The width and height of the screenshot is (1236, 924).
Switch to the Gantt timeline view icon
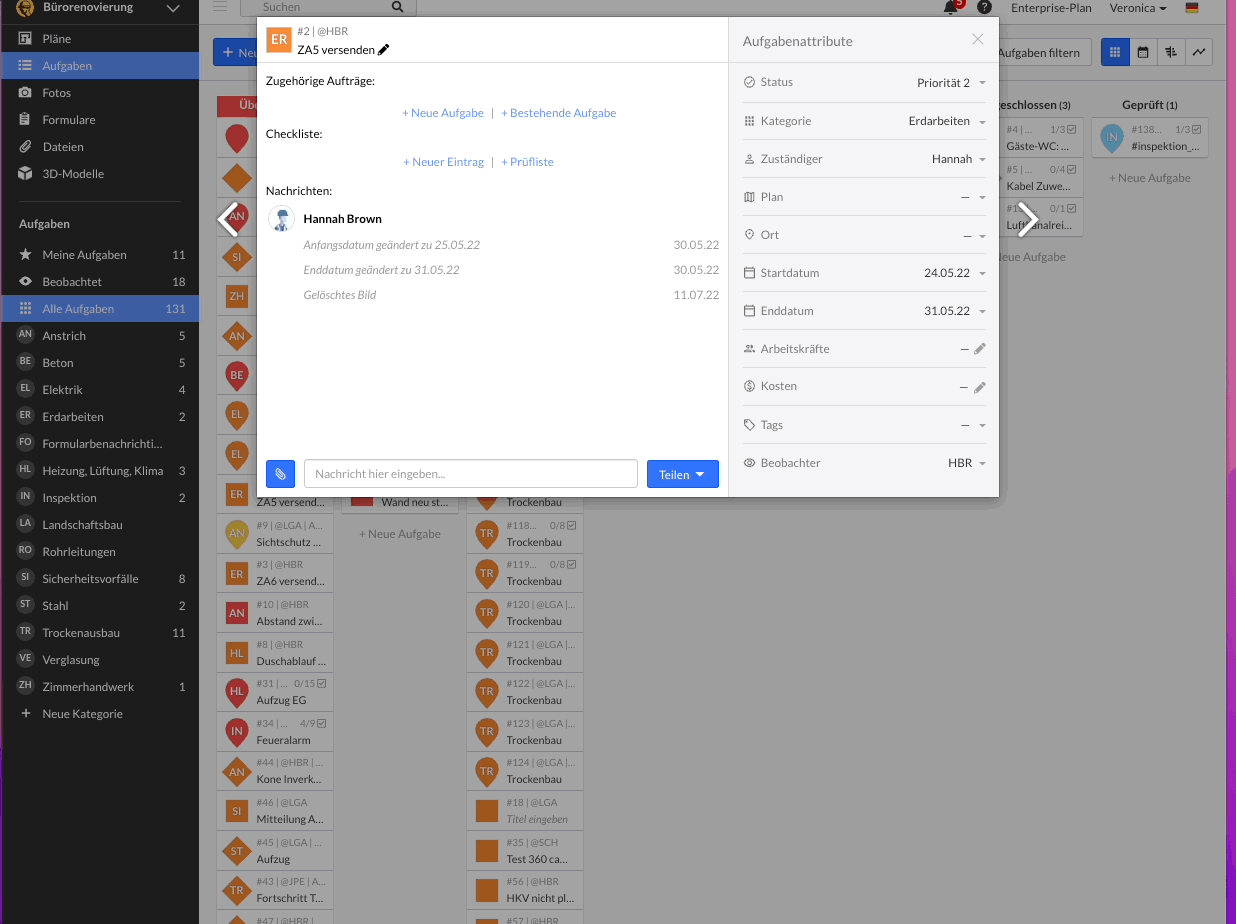(x=1171, y=52)
